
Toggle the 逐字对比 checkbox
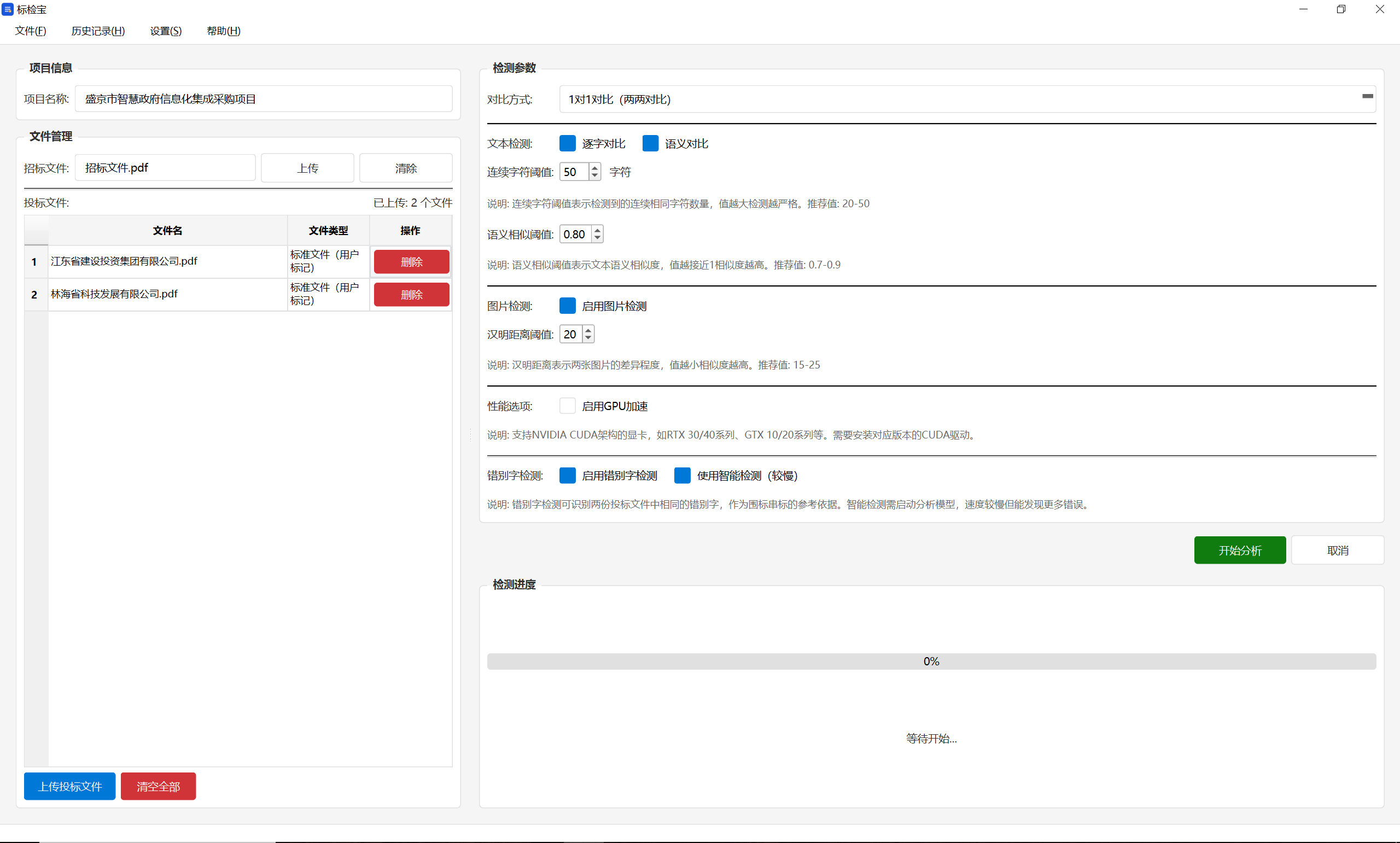(x=567, y=144)
